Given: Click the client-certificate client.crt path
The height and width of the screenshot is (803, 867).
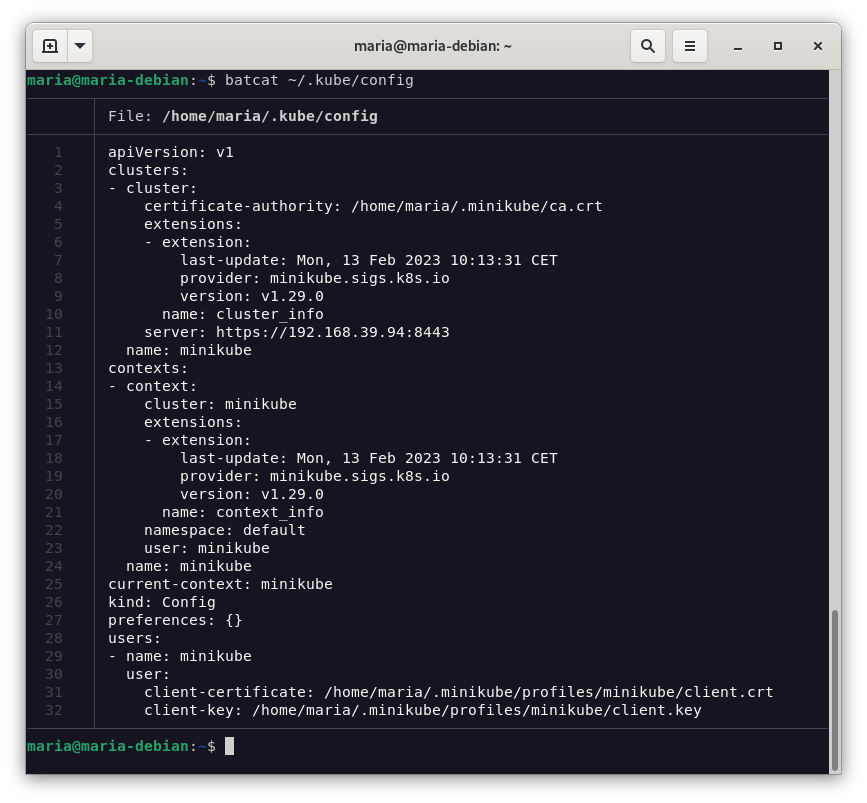Looking at the screenshot, I should click(548, 692).
